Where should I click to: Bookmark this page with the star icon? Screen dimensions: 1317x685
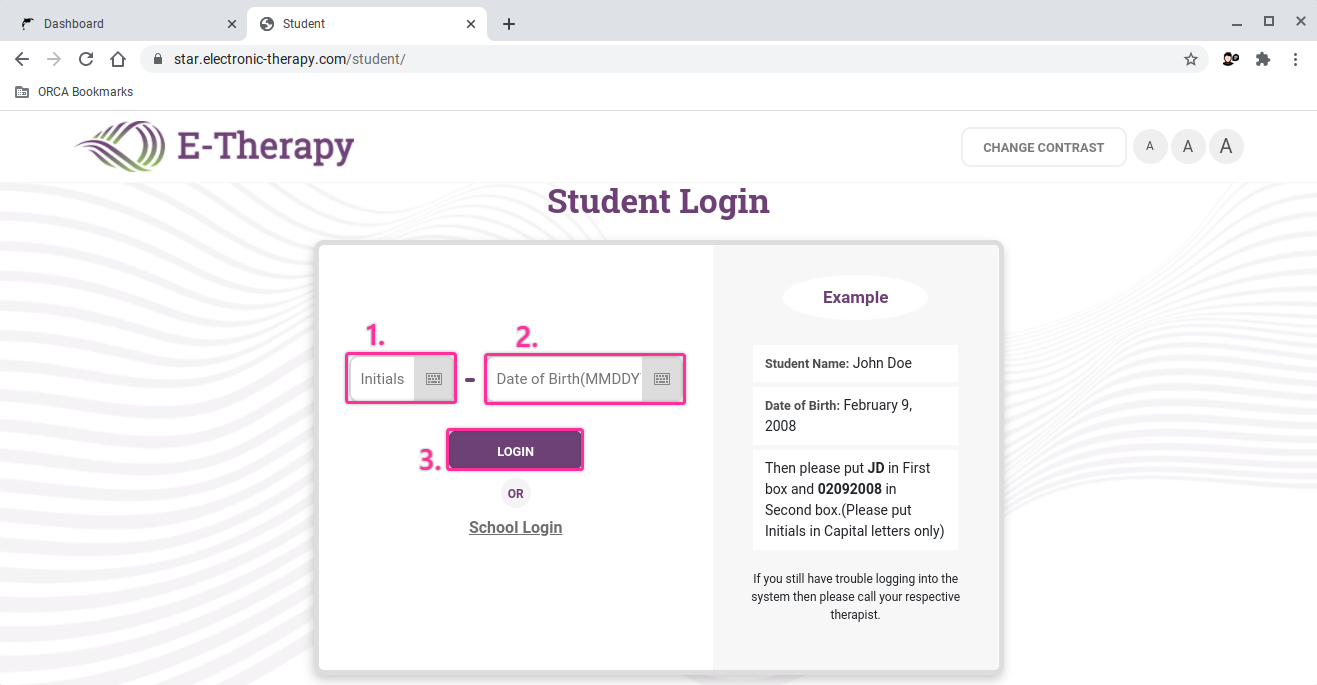pos(1191,59)
